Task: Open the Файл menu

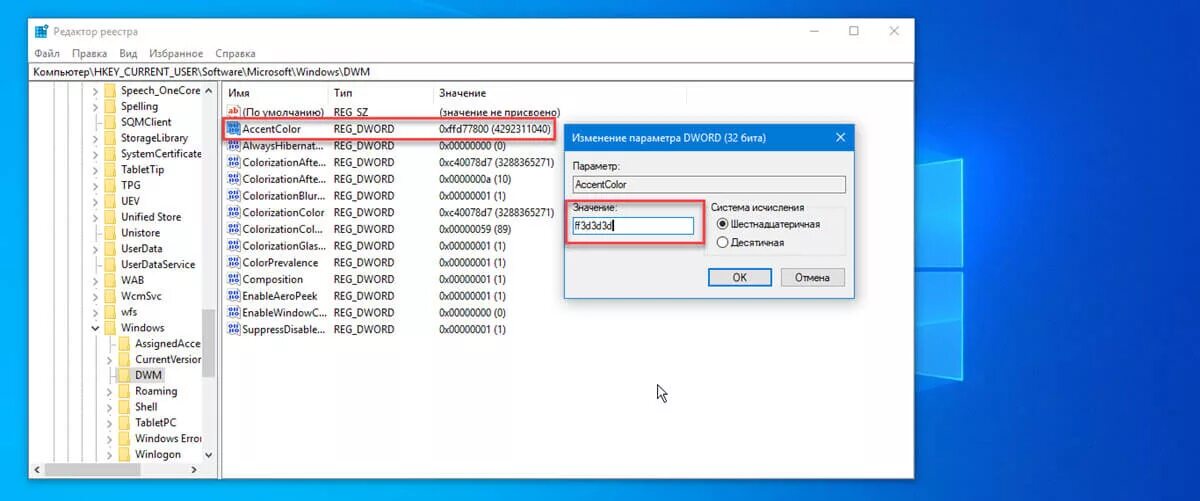Action: point(47,53)
